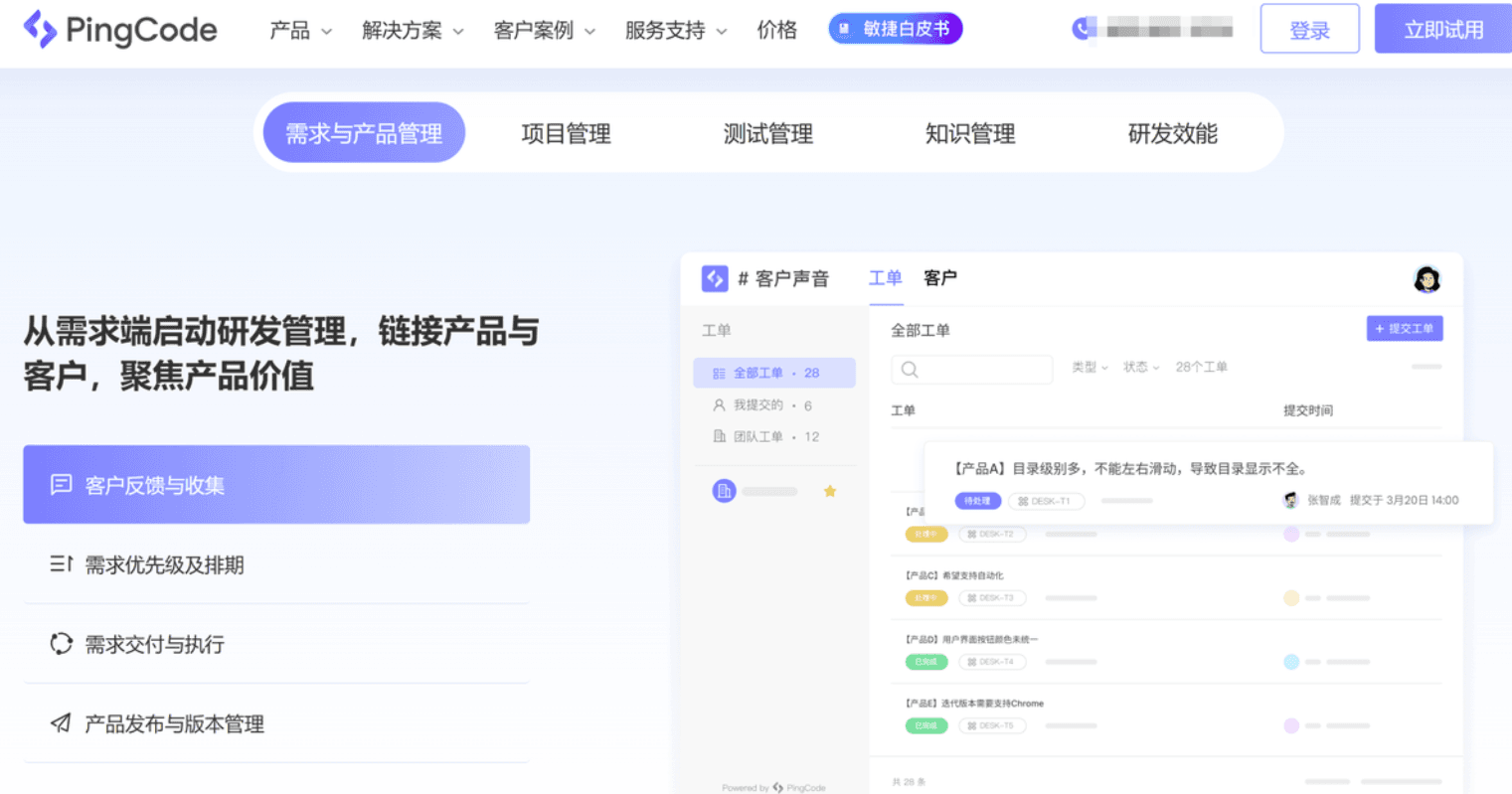
Task: Click the feedback icon beside 客户反馈与收集
Action: [x=62, y=485]
